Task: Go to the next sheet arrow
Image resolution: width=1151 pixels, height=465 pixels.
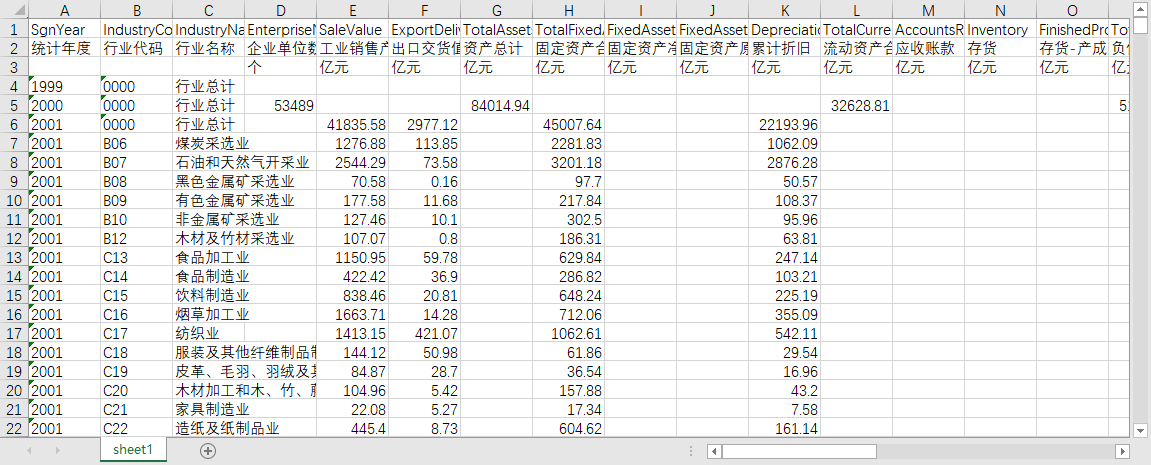Action: pyautogui.click(x=57, y=450)
